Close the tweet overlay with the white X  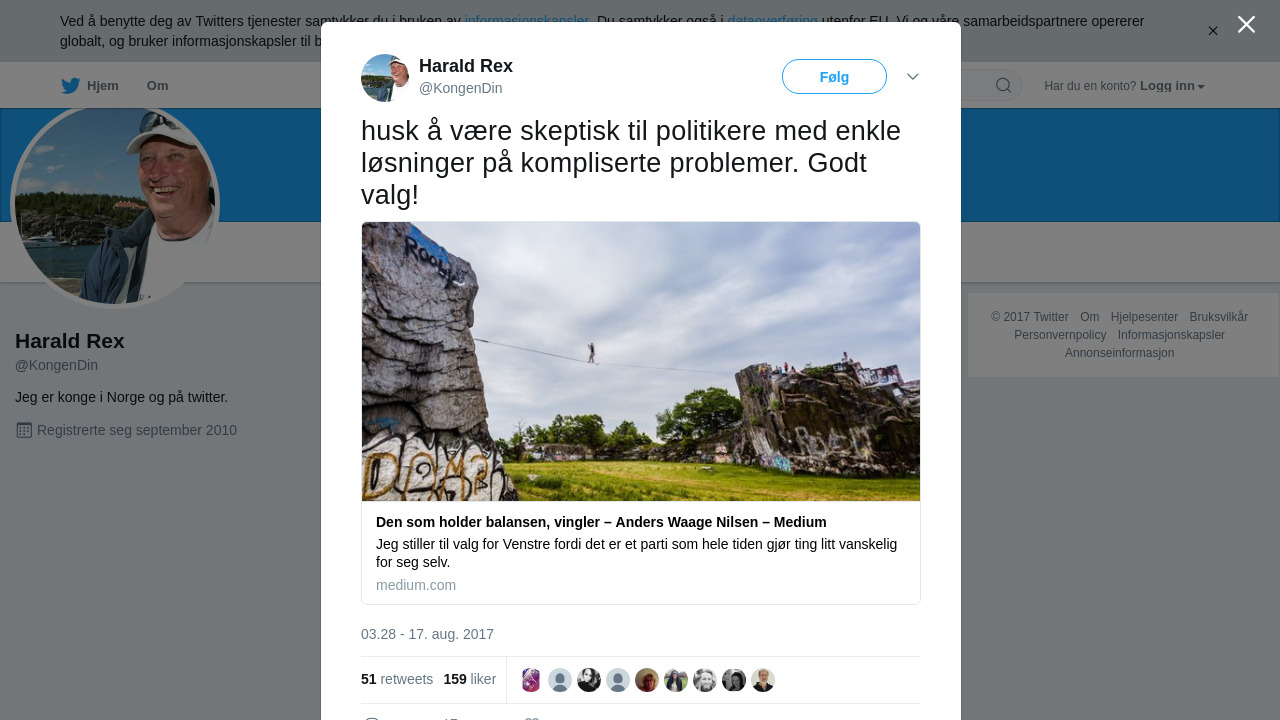tap(1246, 24)
